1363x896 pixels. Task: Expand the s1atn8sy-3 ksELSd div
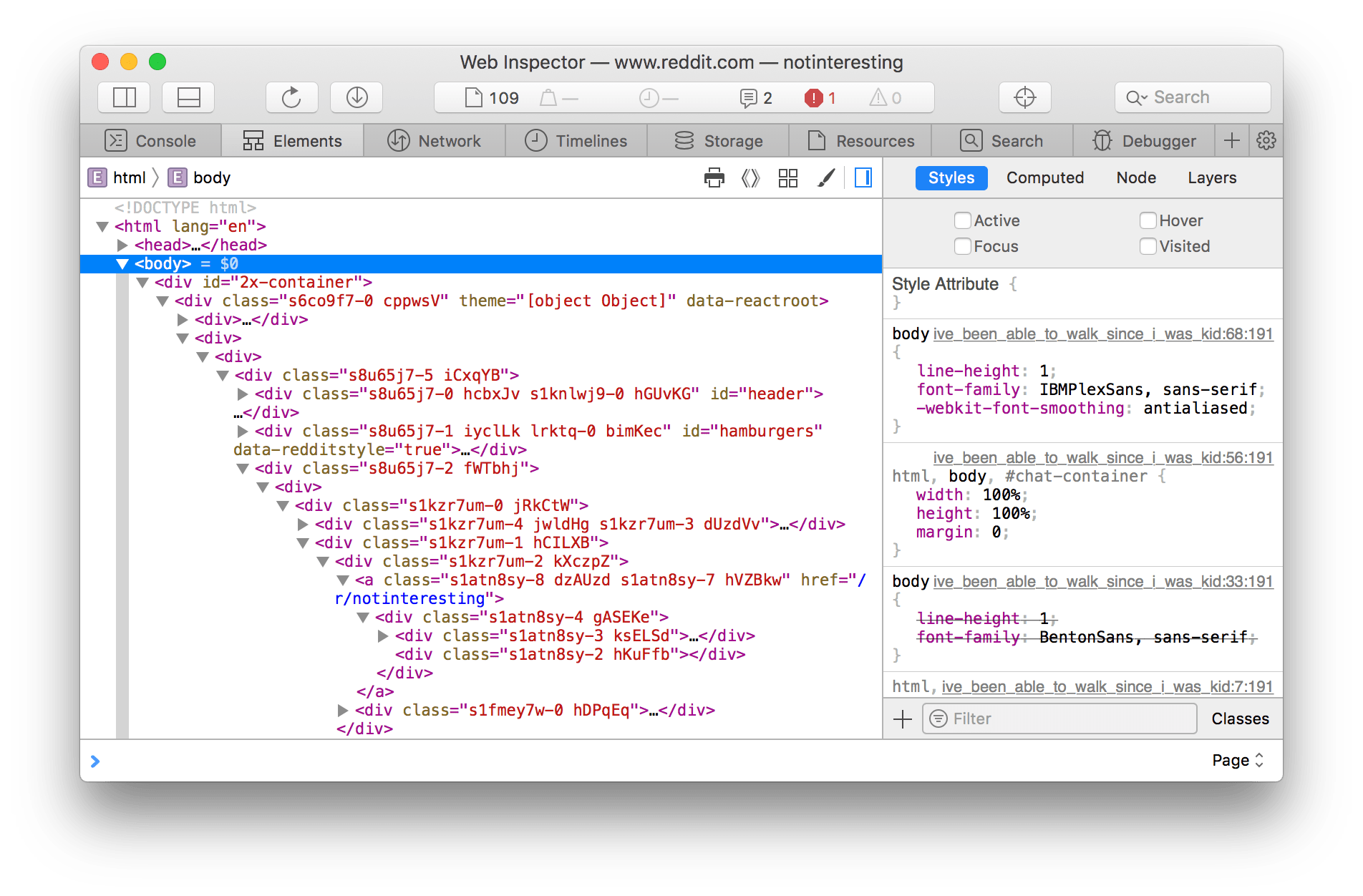coord(383,636)
